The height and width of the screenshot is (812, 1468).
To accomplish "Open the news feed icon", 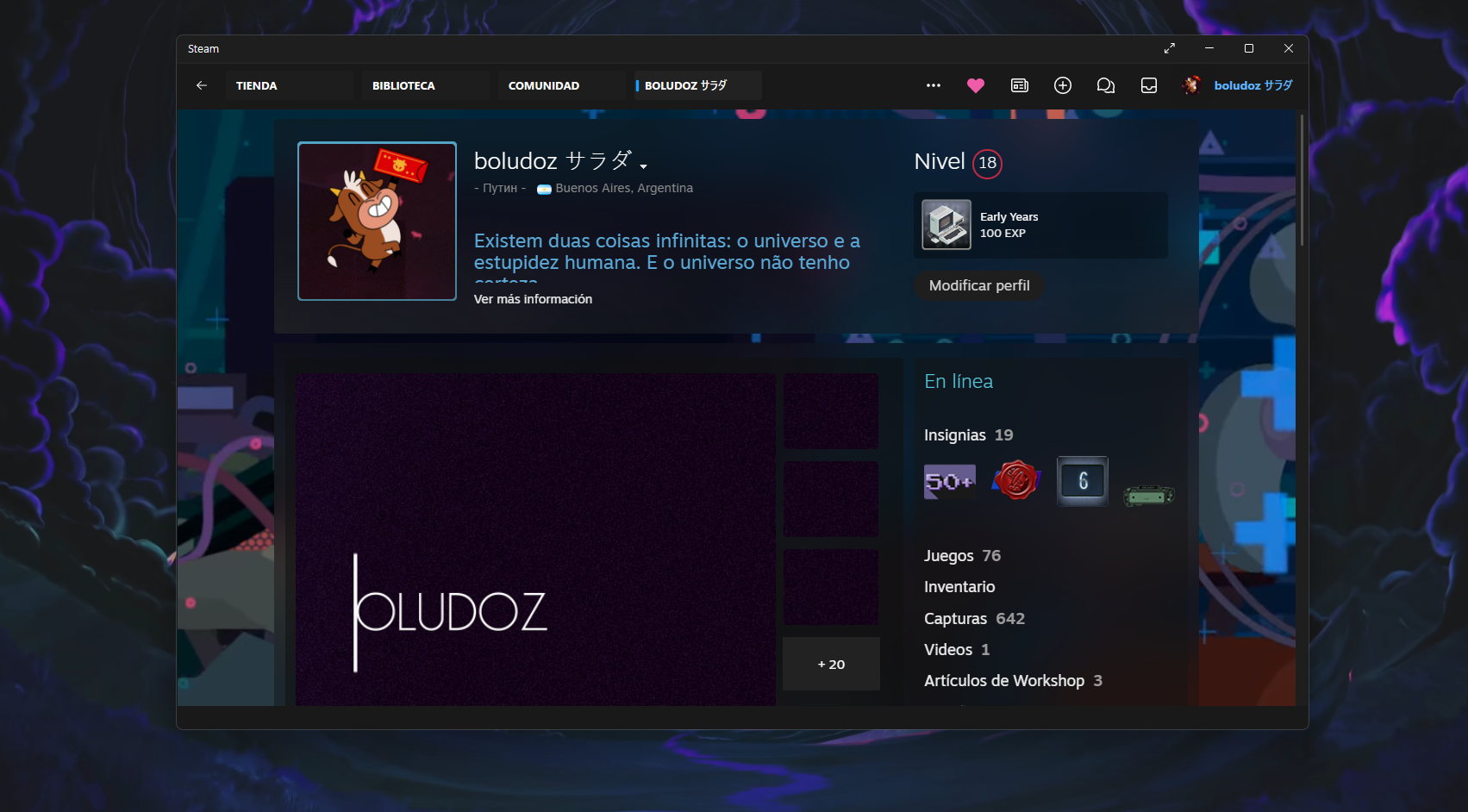I will (1020, 85).
